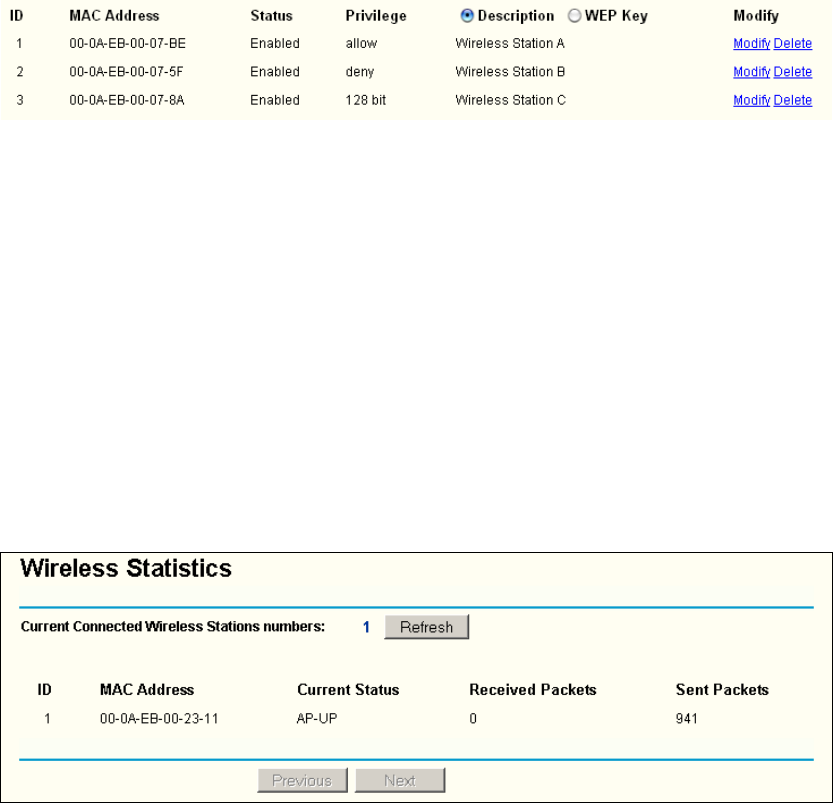Click the Previous page button
The image size is (833, 803).
302,780
